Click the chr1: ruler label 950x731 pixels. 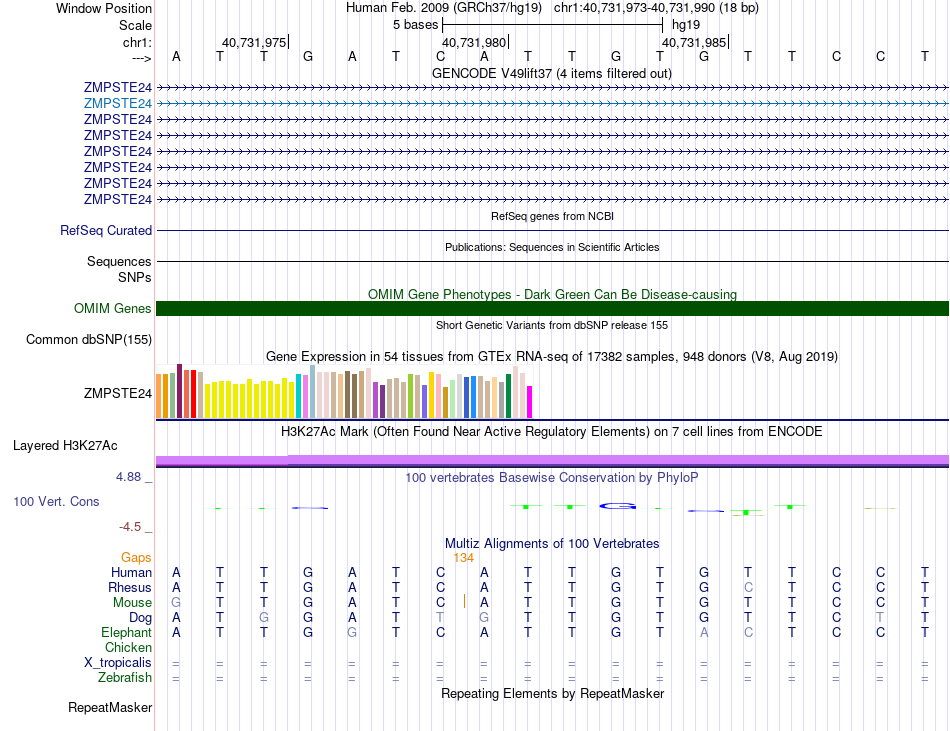click(137, 42)
